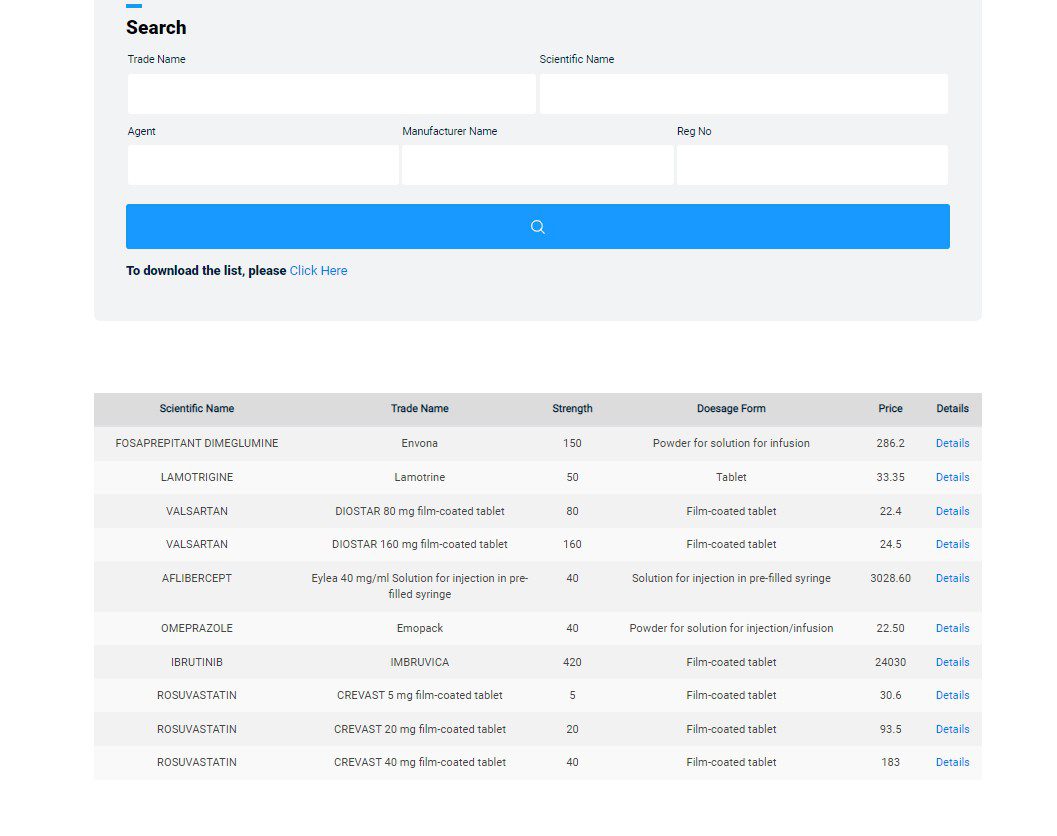Click the Envona trade name cell
The width and height of the screenshot is (1057, 836).
419,443
